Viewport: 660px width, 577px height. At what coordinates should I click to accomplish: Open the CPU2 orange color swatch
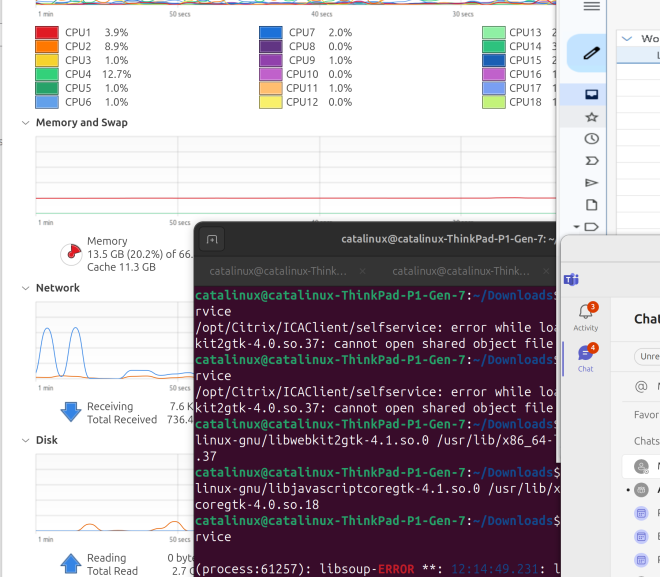[x=47, y=46]
